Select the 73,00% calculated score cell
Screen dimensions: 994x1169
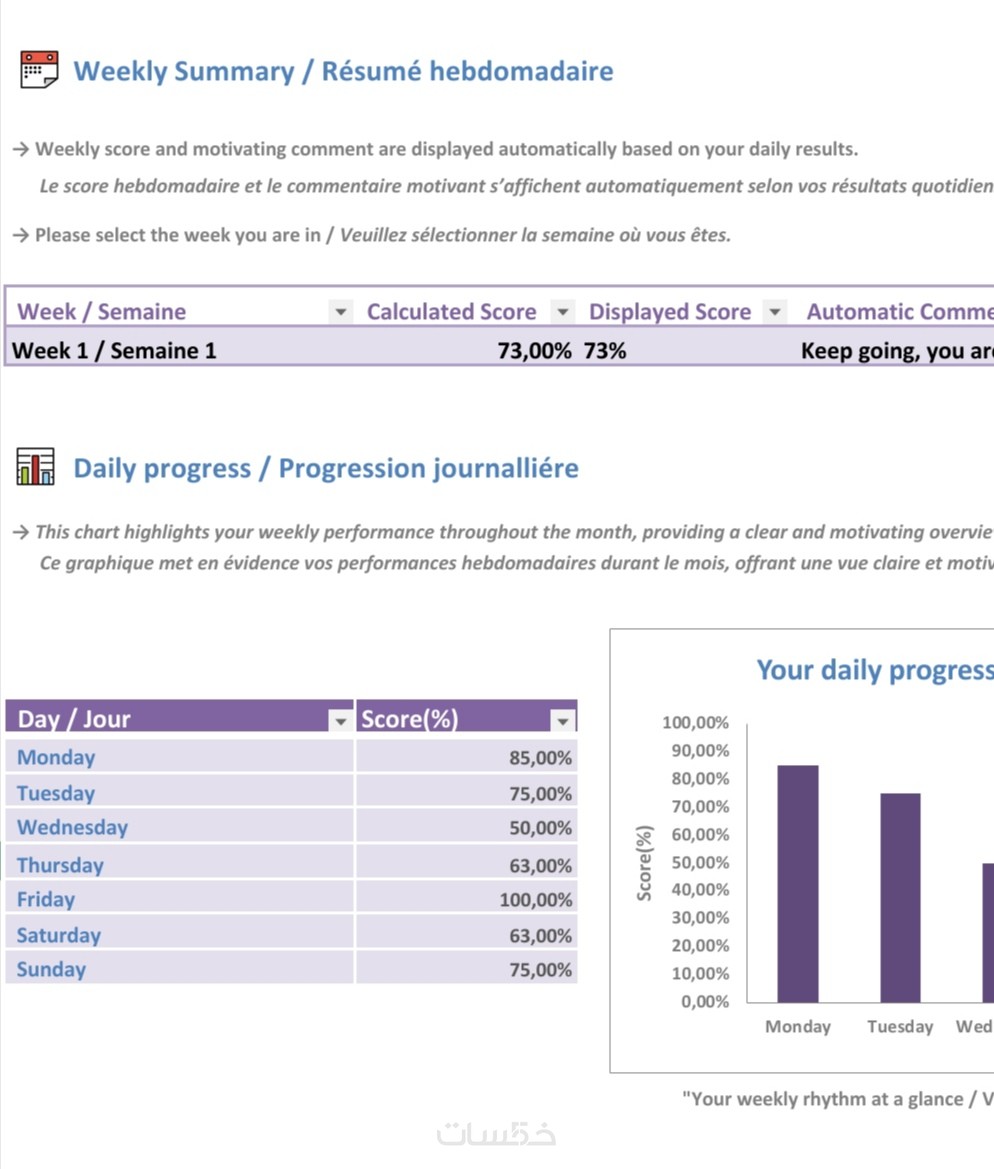534,350
